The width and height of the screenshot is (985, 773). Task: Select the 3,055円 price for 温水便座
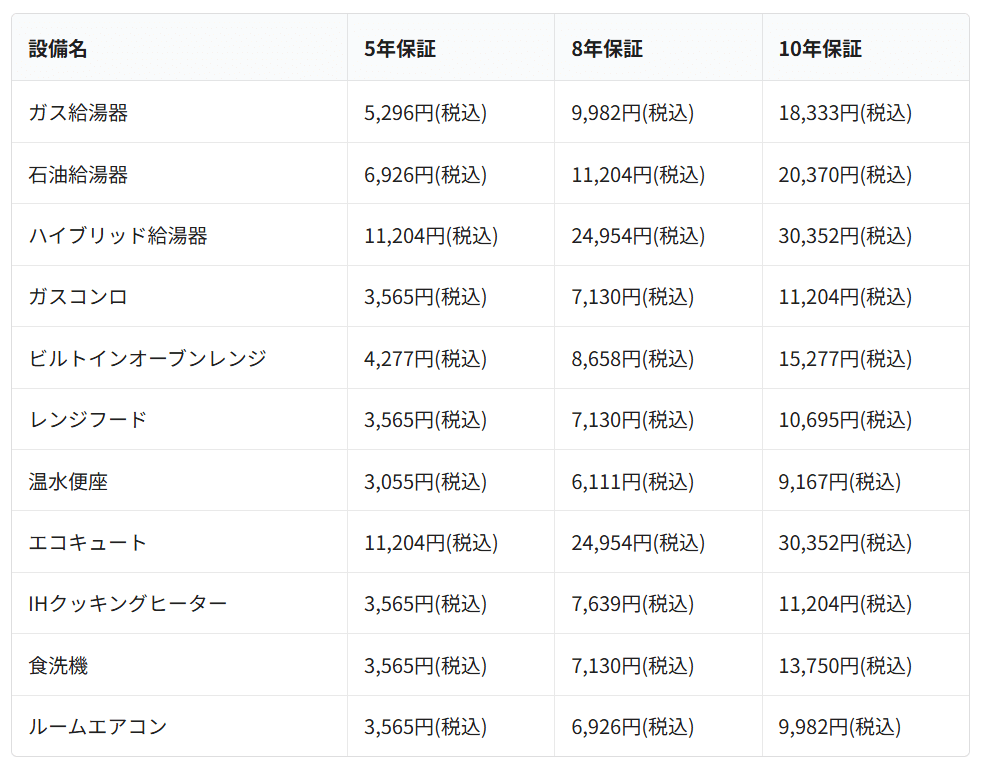click(x=425, y=482)
